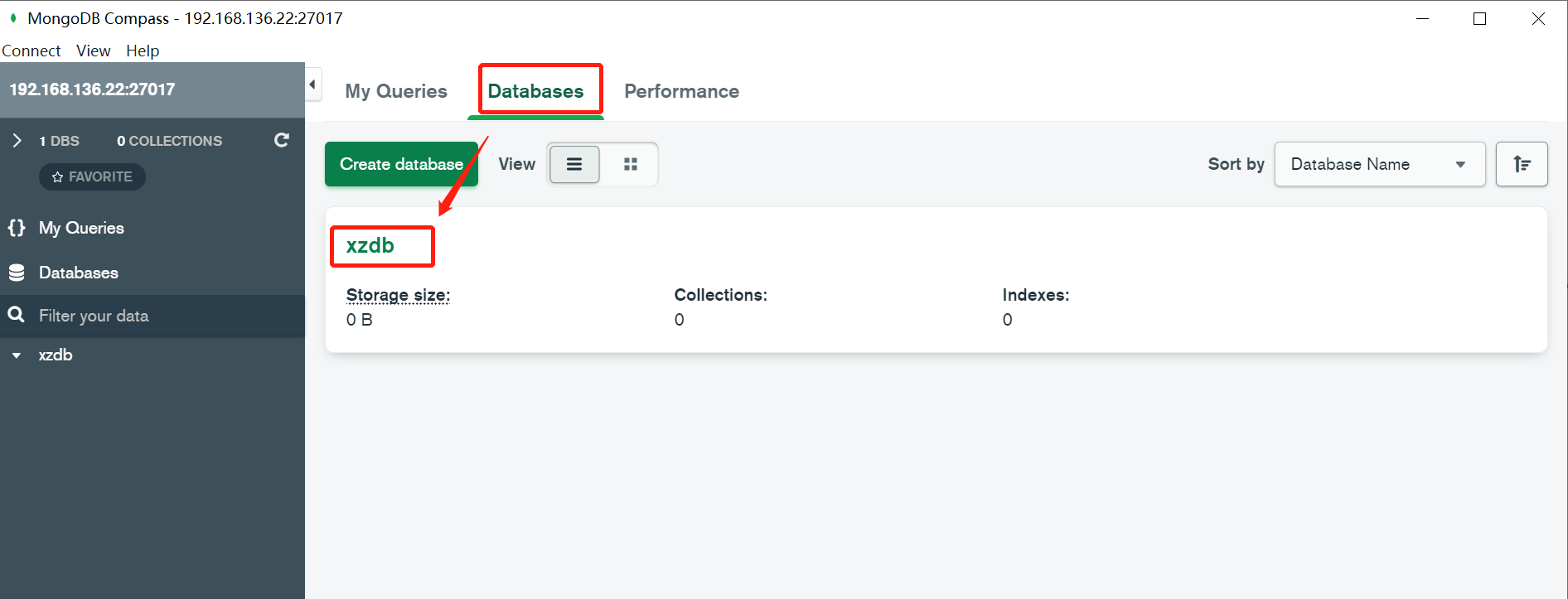Open the Connect menu
This screenshot has width=1568, height=599.
pos(31,51)
